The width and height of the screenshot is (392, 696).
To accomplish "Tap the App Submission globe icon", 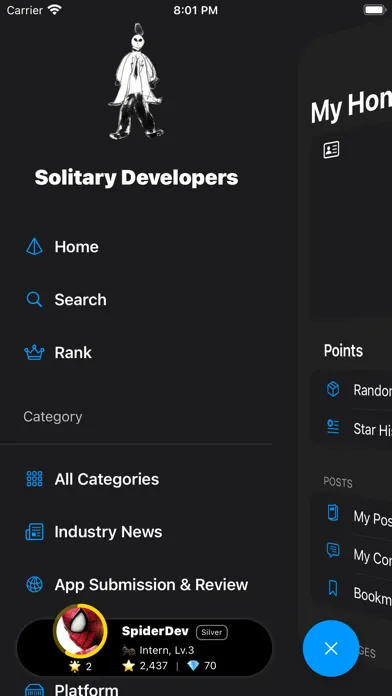I will click(34, 585).
